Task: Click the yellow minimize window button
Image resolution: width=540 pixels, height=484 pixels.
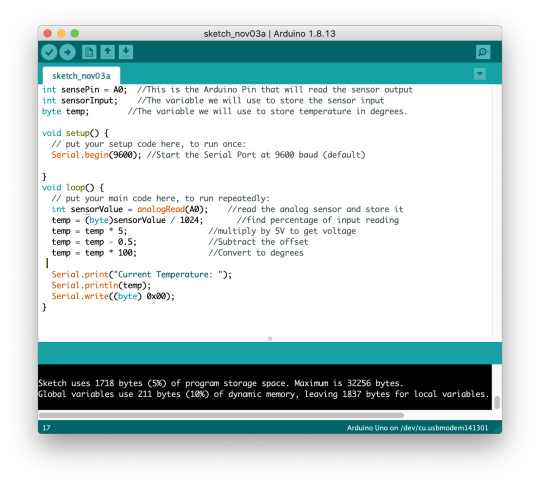Action: [x=61, y=33]
